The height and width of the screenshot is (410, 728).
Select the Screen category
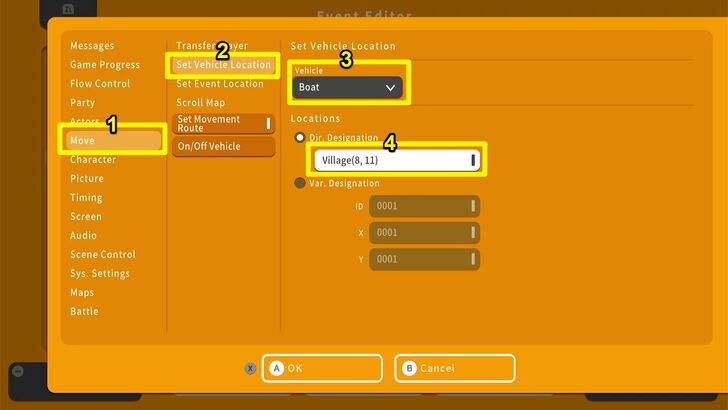85,217
